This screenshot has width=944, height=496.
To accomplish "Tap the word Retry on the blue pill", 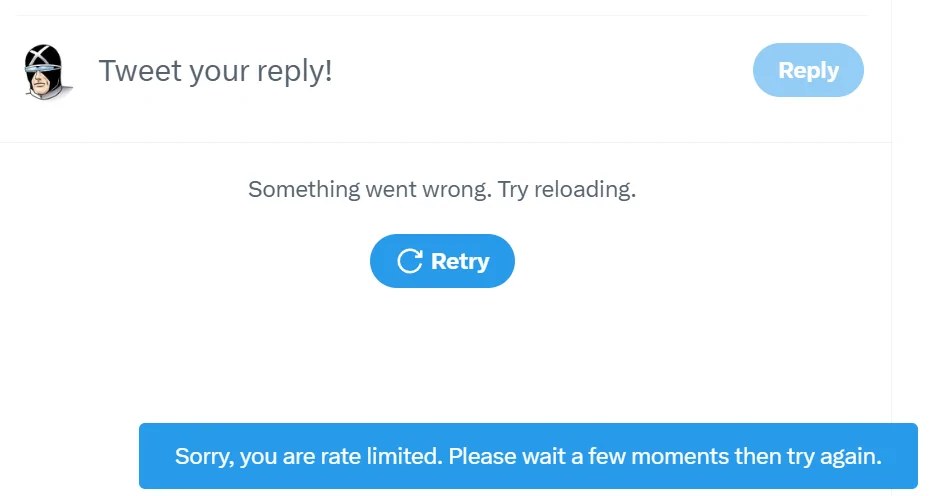I will click(460, 261).
